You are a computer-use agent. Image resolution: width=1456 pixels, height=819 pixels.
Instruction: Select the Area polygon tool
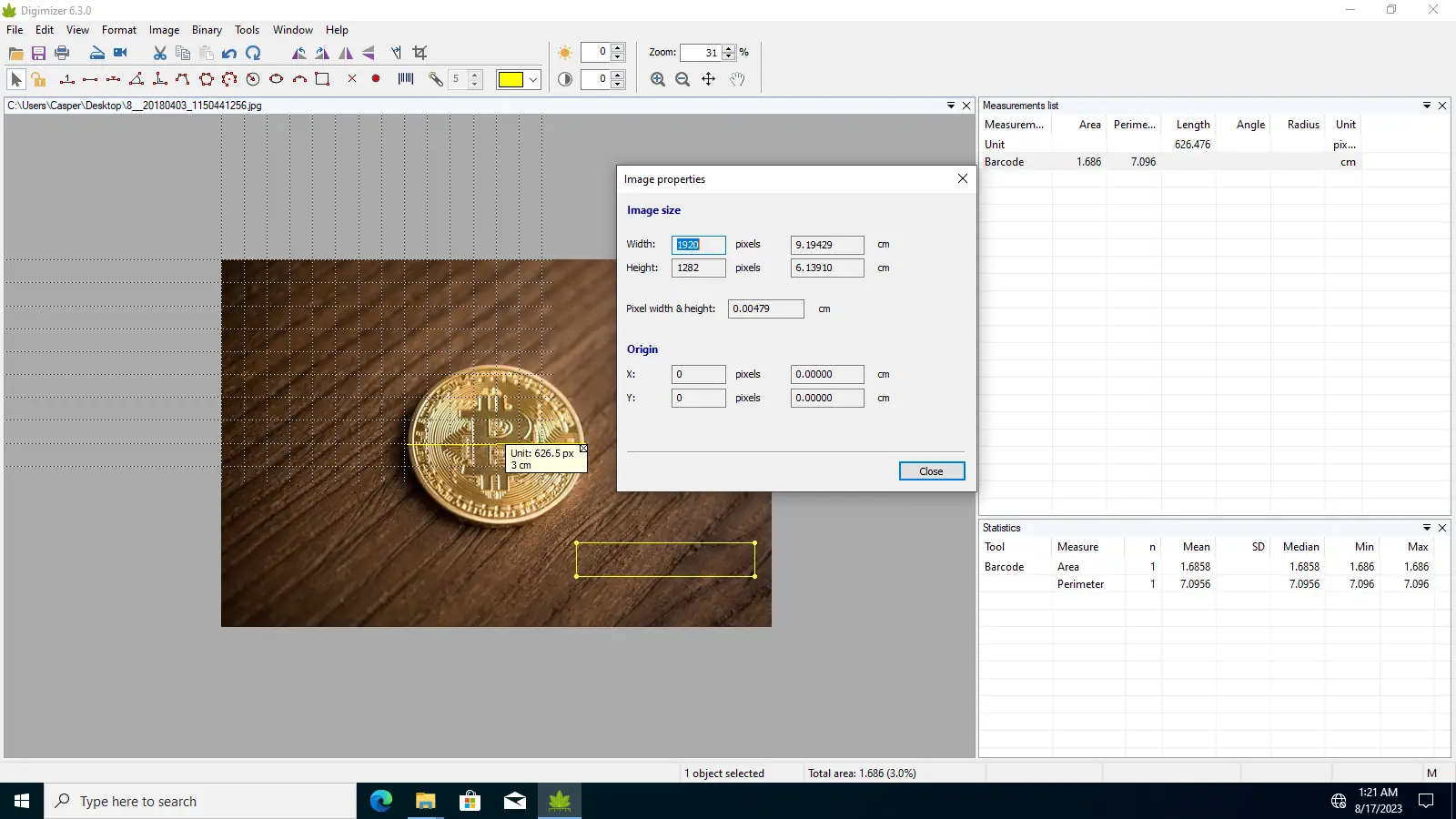(x=207, y=79)
